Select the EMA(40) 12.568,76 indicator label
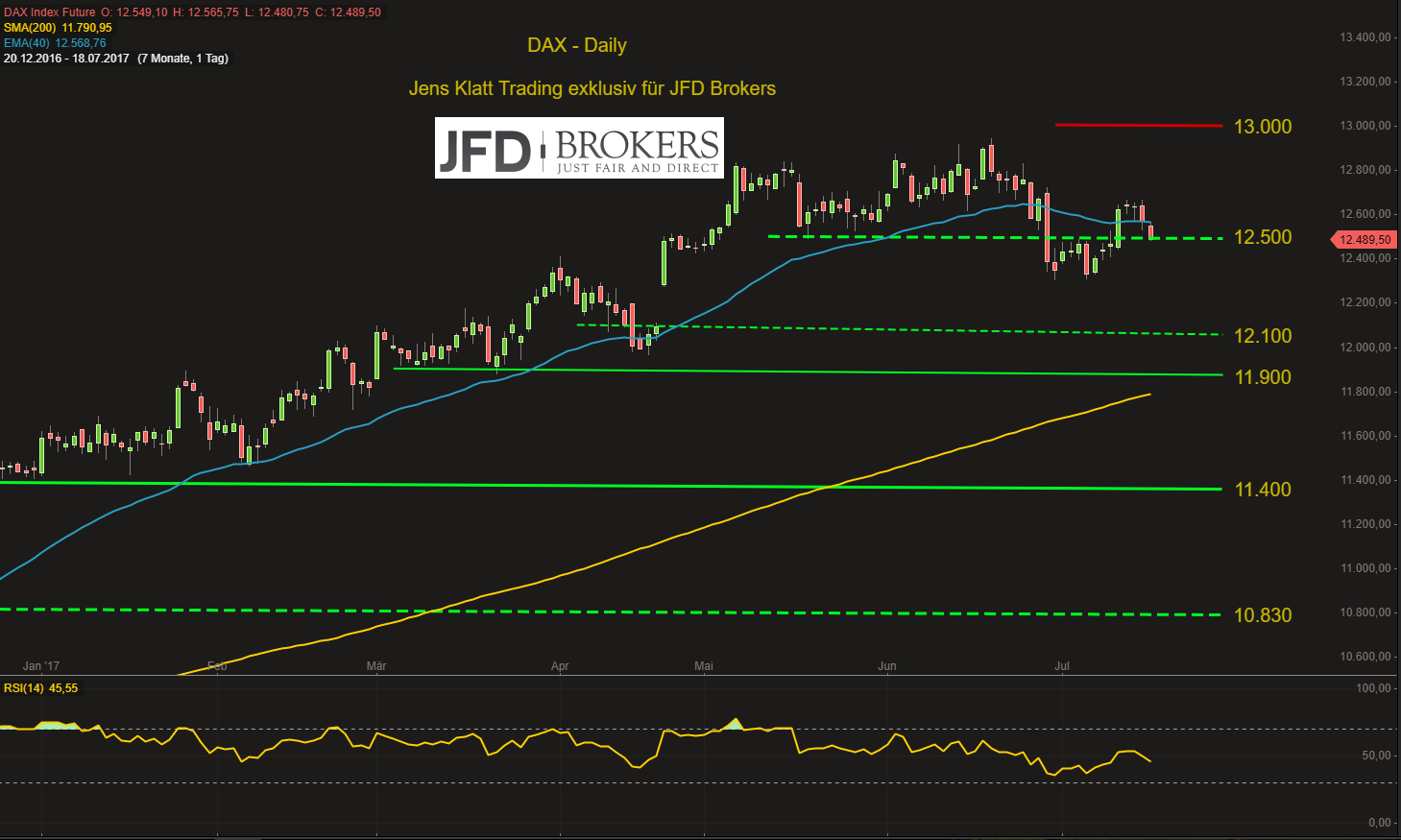The image size is (1401, 840). tap(55, 43)
